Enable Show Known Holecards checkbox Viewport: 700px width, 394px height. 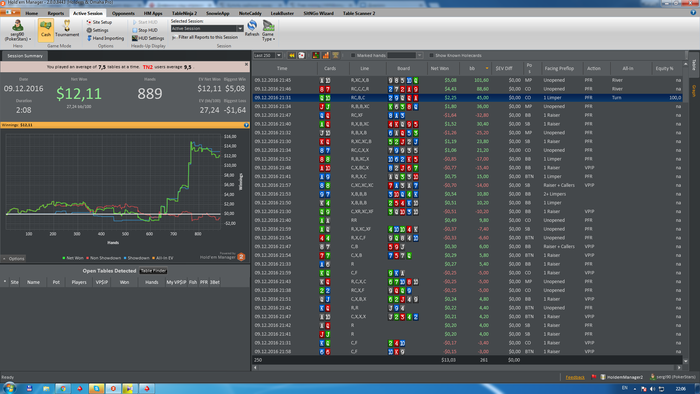(x=431, y=55)
